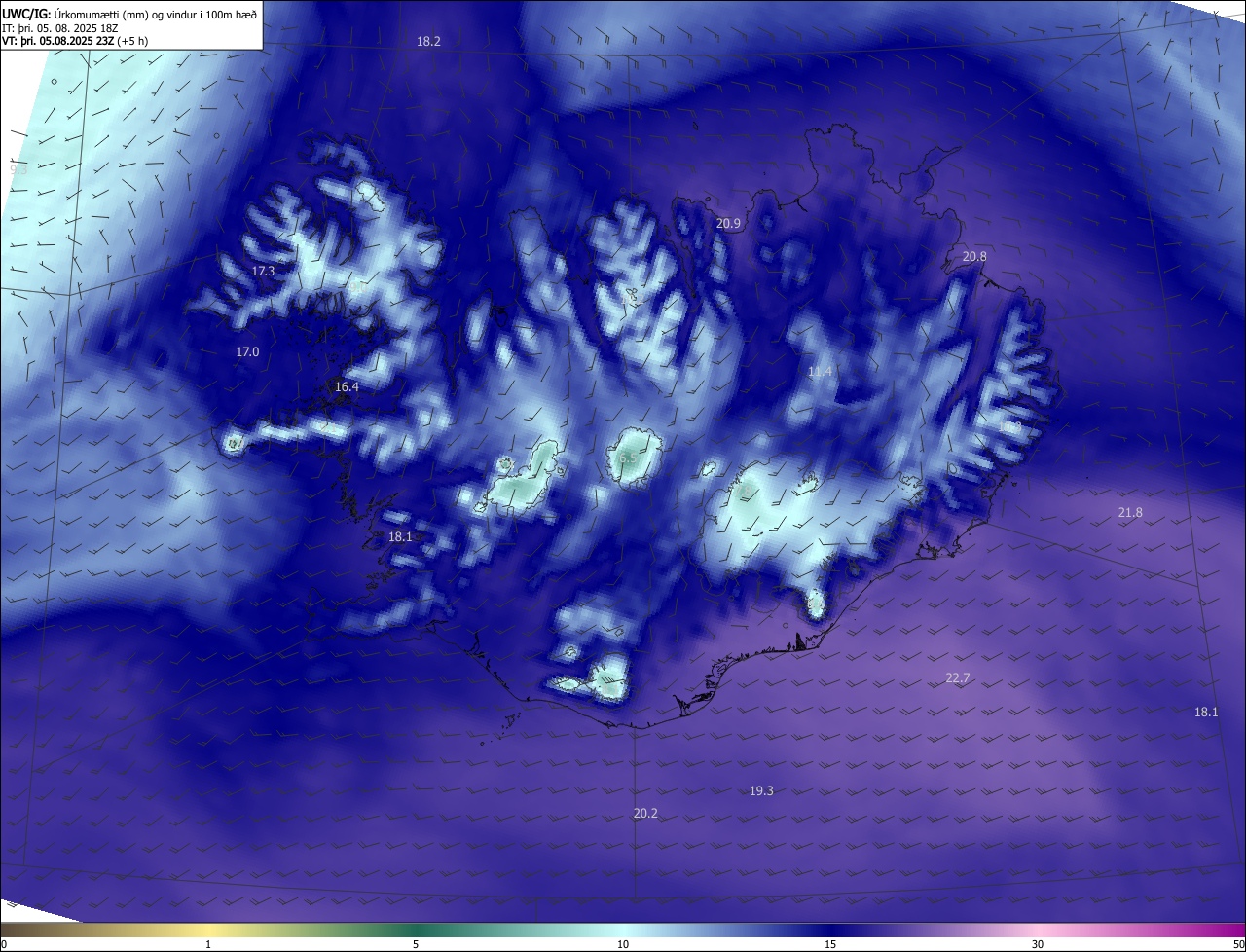Click the 17.0 value on the map
This screenshot has width=1246, height=952.
pos(247,352)
